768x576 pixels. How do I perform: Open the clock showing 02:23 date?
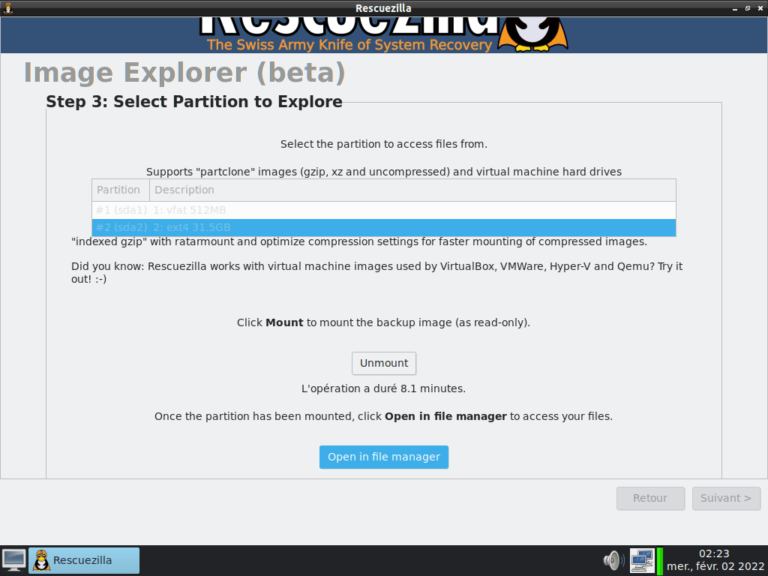pos(714,560)
